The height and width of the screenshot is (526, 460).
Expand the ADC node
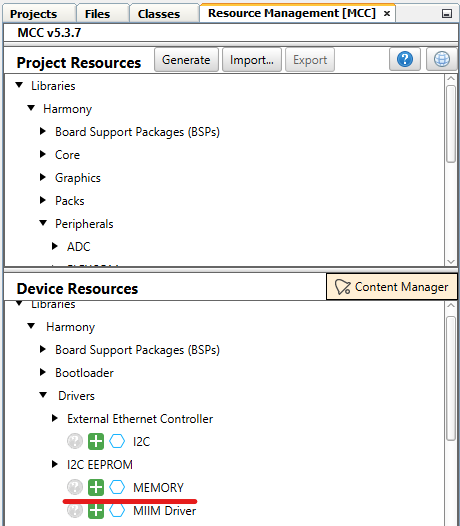pyautogui.click(x=55, y=246)
